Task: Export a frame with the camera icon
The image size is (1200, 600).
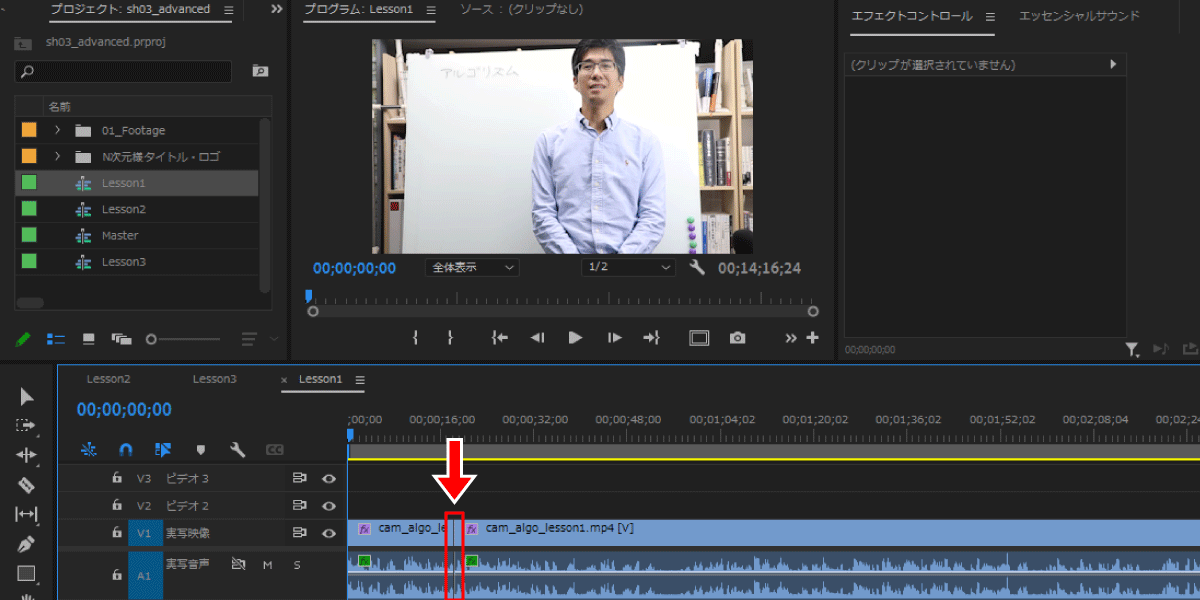Action: (x=737, y=338)
